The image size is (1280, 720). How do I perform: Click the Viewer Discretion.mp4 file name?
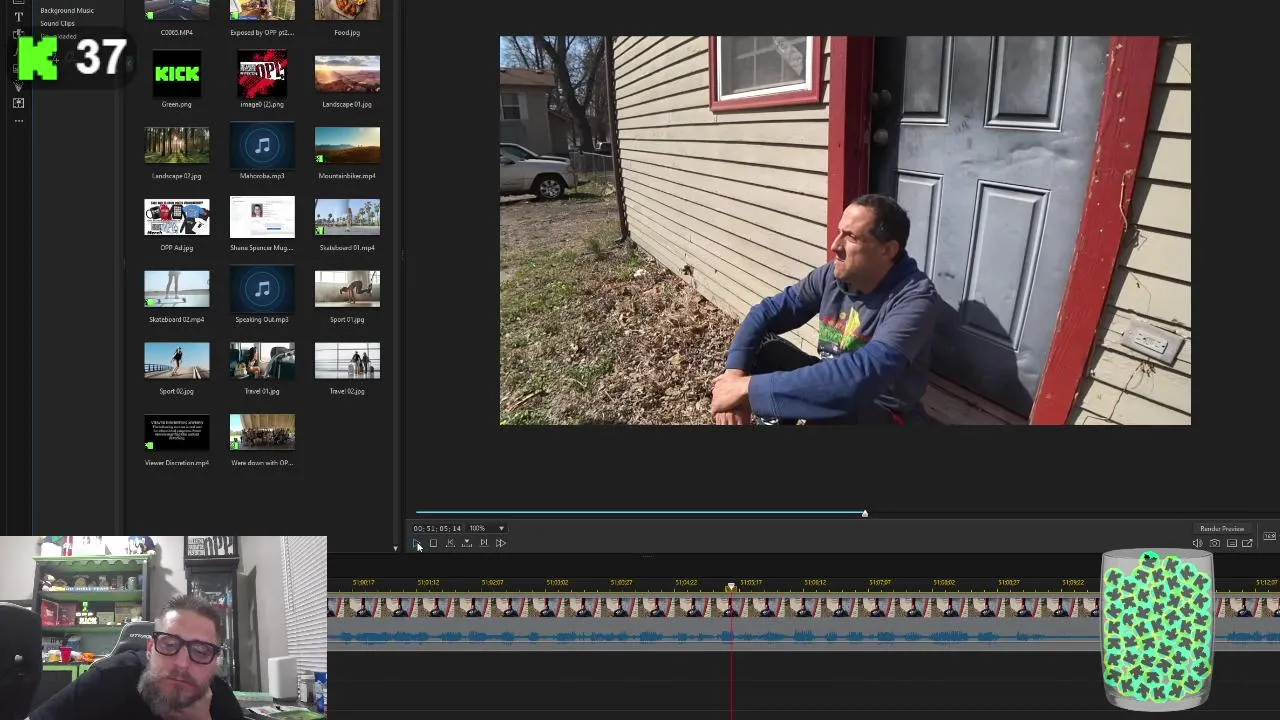pos(177,463)
